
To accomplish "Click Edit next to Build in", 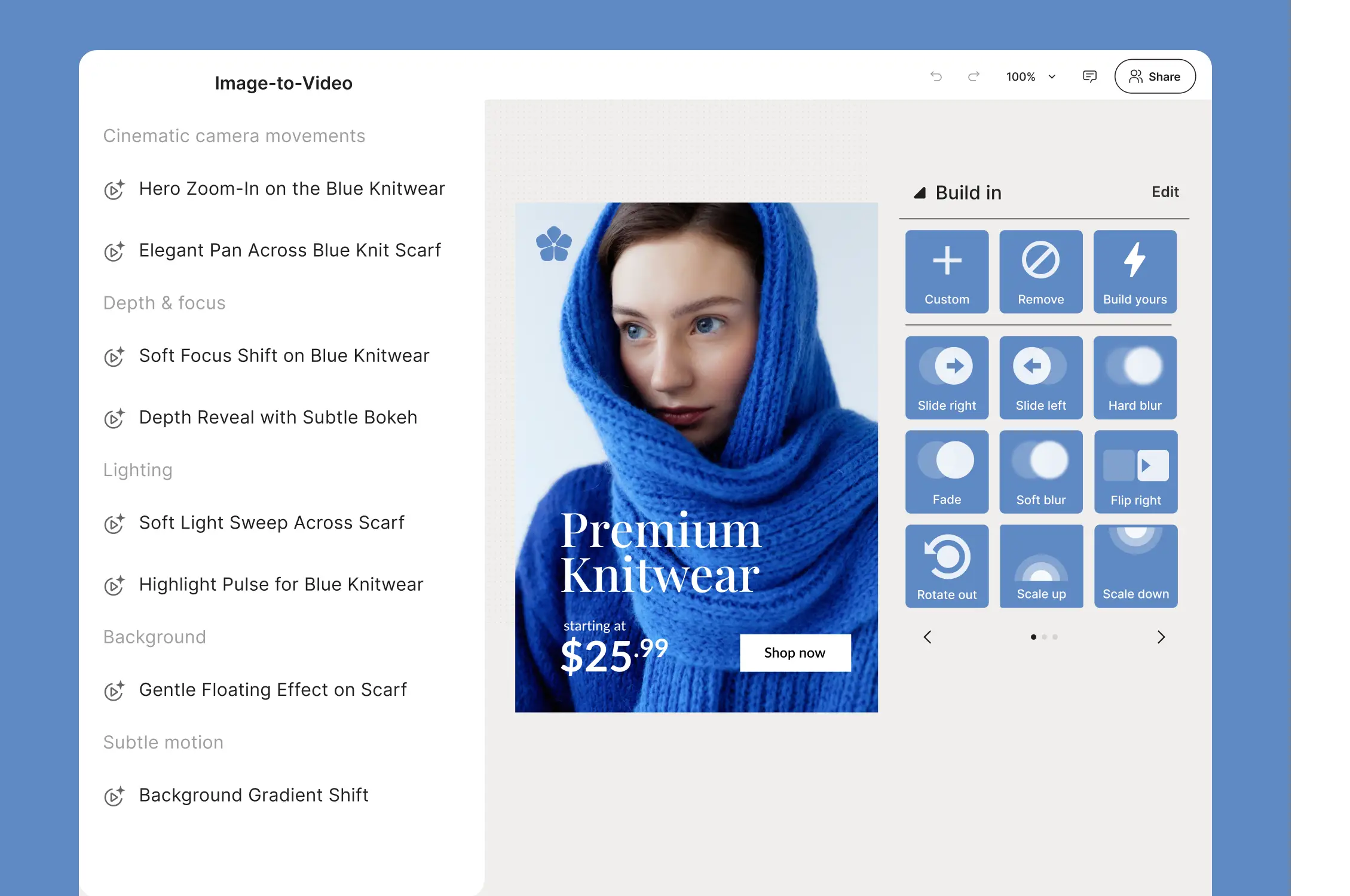I will tap(1165, 192).
